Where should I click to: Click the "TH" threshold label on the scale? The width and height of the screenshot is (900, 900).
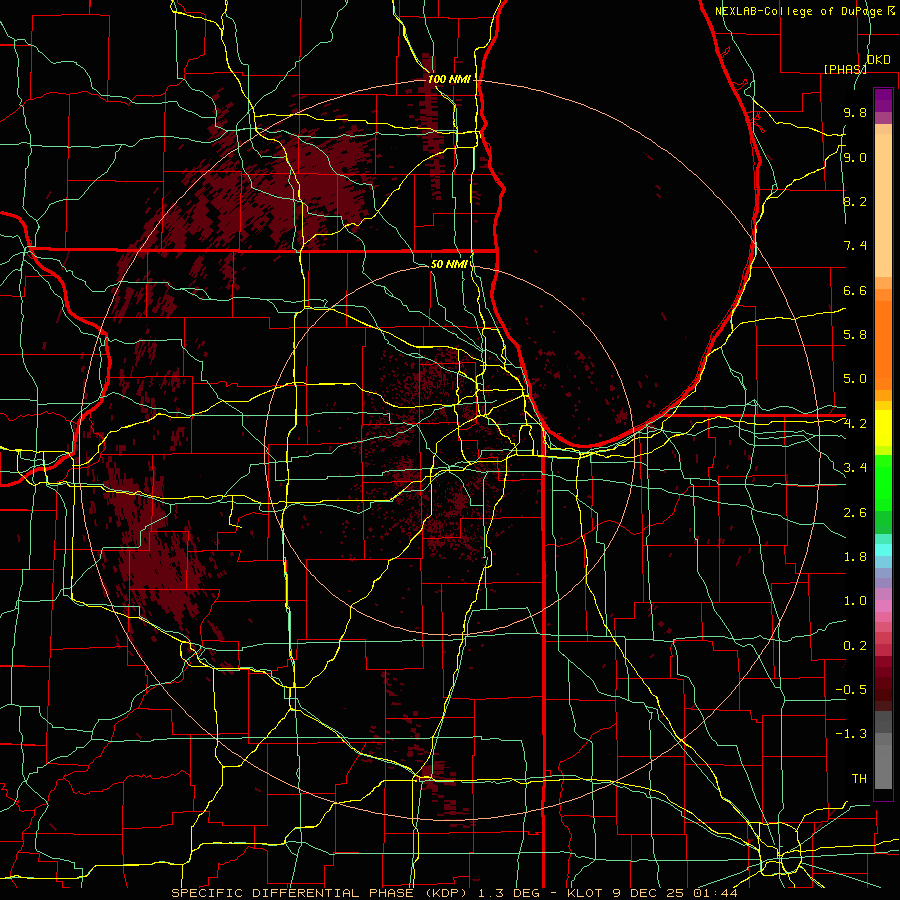859,779
